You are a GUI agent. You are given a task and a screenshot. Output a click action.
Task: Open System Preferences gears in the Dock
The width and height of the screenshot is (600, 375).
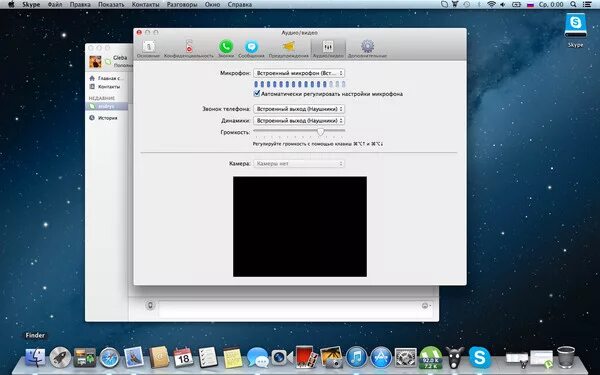coord(406,357)
